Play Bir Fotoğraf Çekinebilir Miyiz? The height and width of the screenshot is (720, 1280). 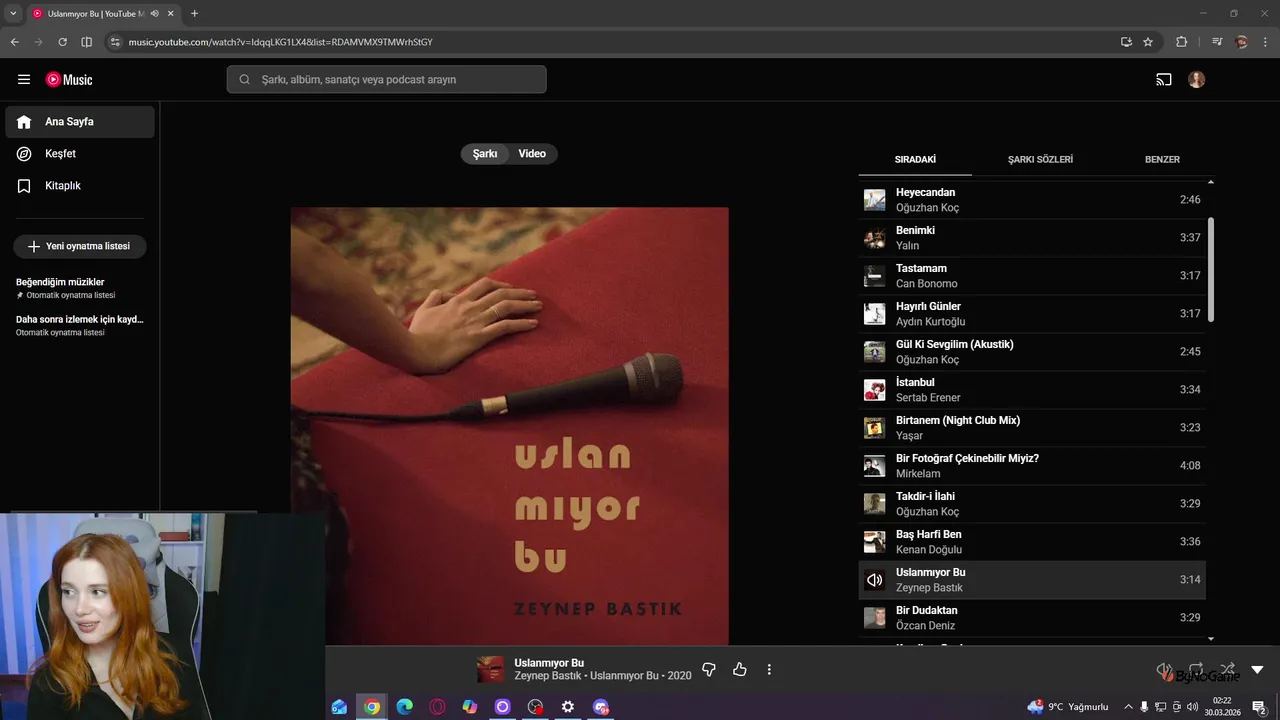pos(1032,466)
